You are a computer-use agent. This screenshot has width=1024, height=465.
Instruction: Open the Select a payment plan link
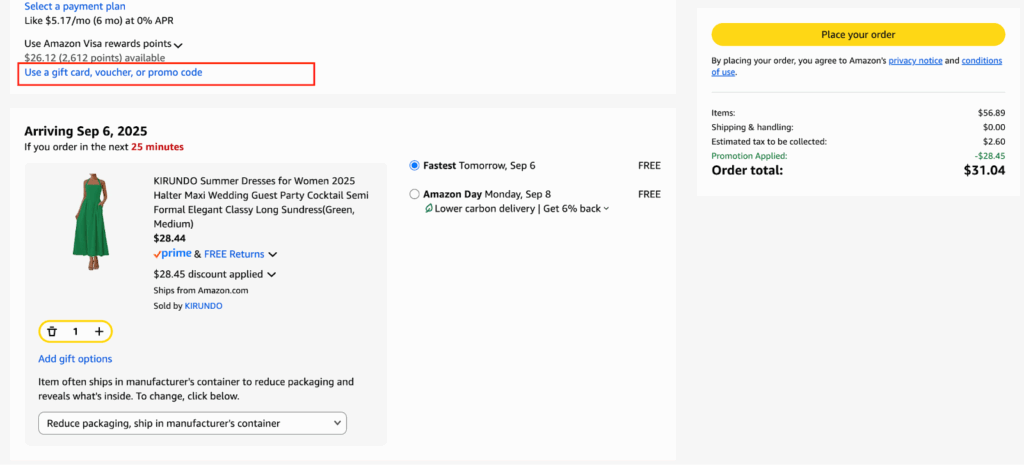point(75,6)
